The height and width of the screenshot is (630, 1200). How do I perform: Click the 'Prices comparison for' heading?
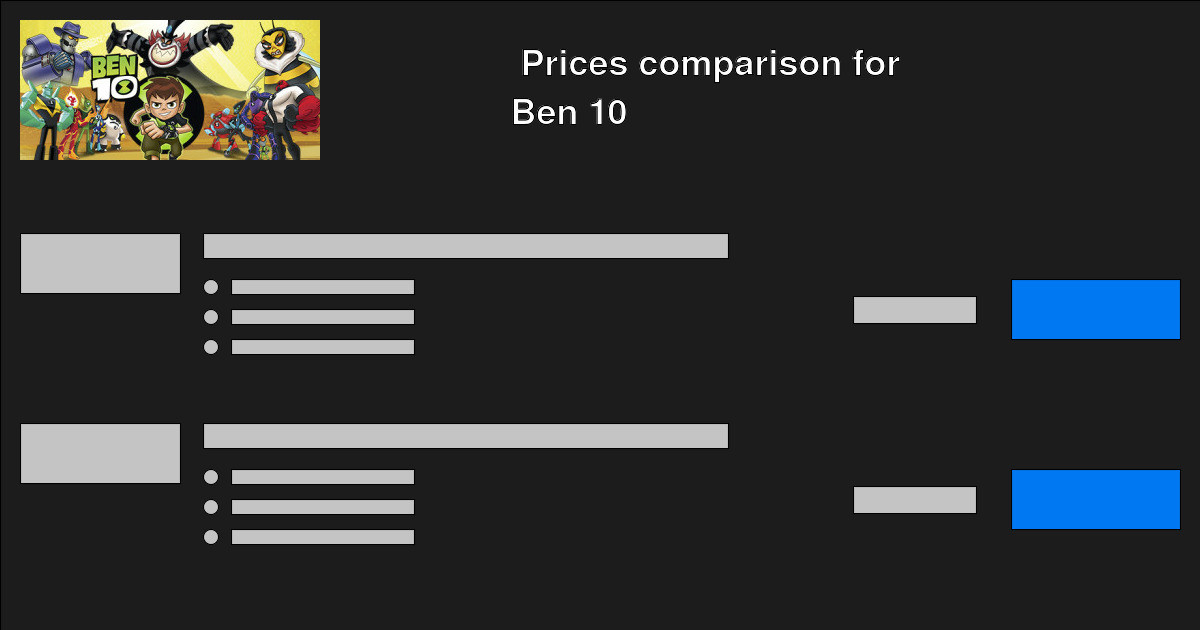(710, 63)
